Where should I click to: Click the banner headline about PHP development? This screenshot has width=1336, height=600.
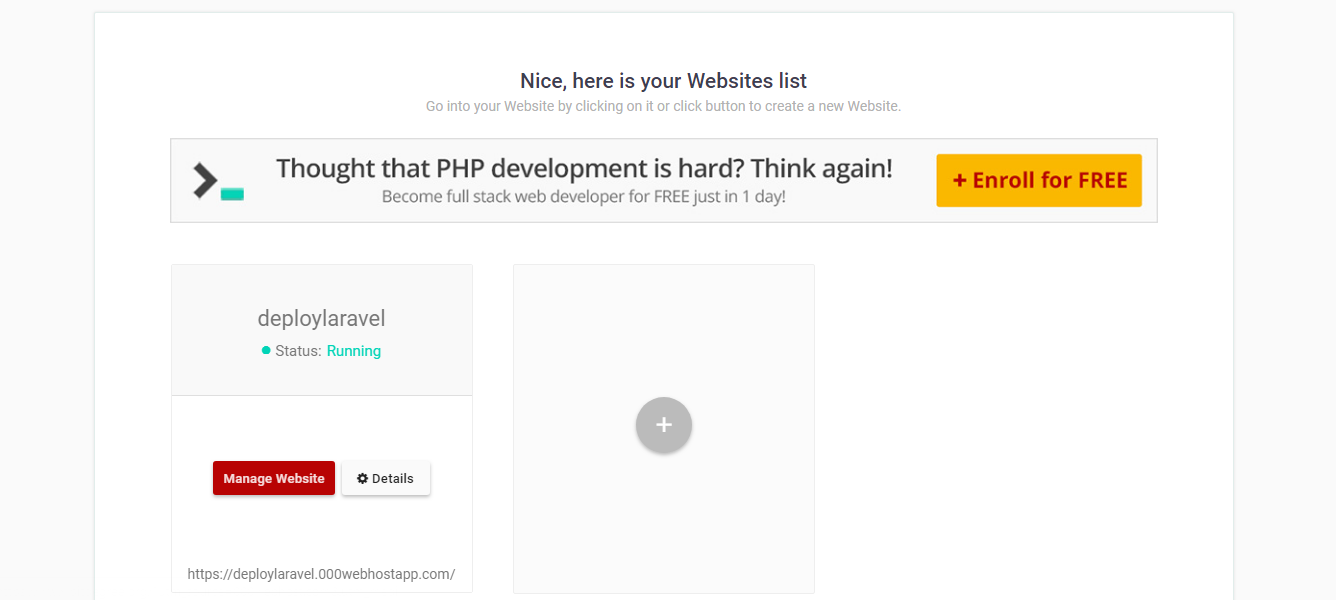(584, 168)
